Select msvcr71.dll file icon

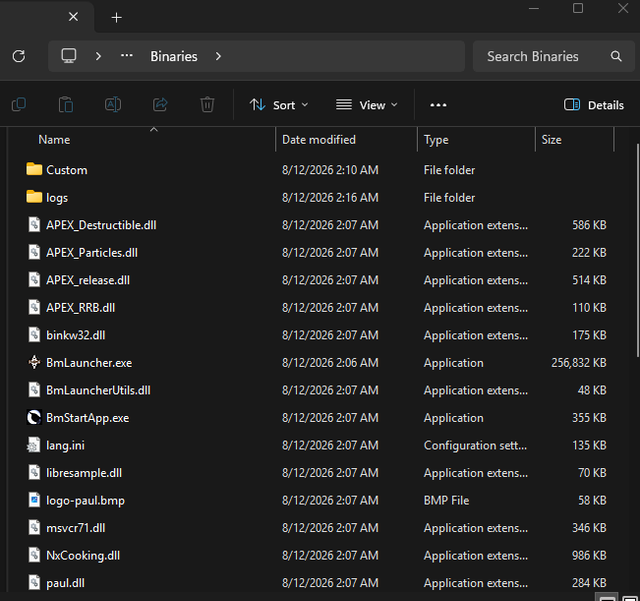coord(34,528)
